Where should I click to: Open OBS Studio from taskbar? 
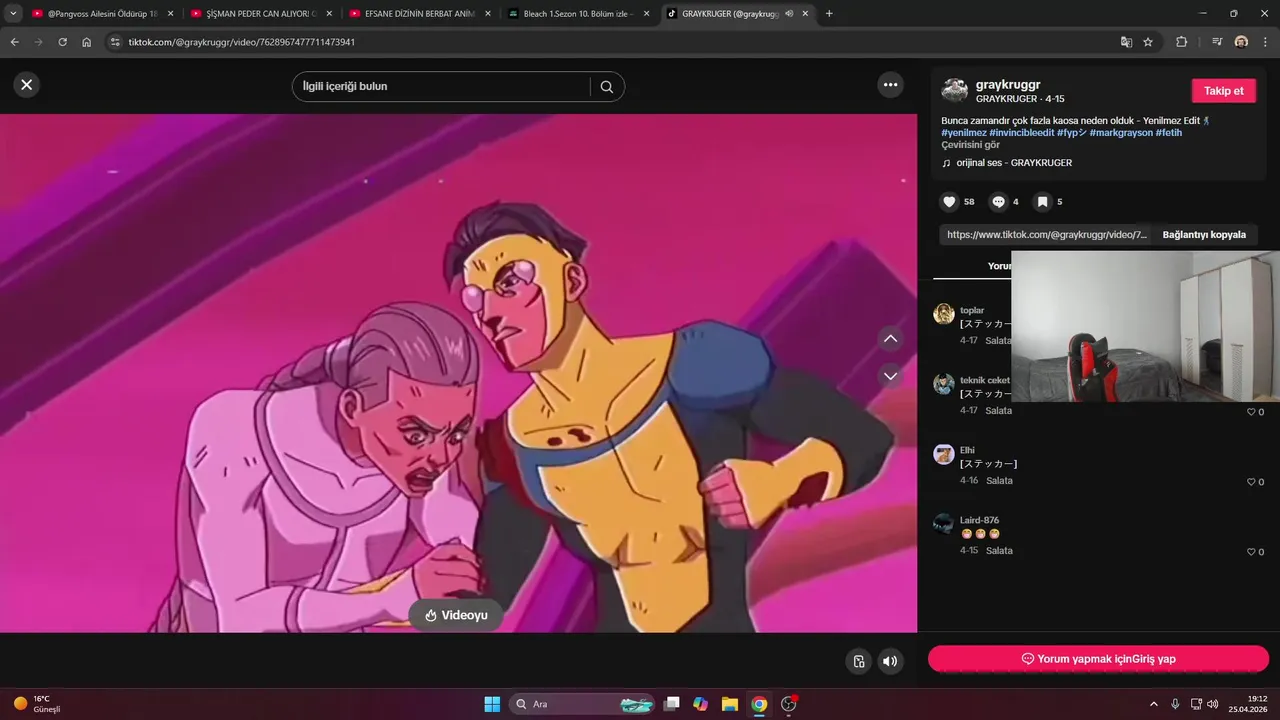tap(788, 704)
